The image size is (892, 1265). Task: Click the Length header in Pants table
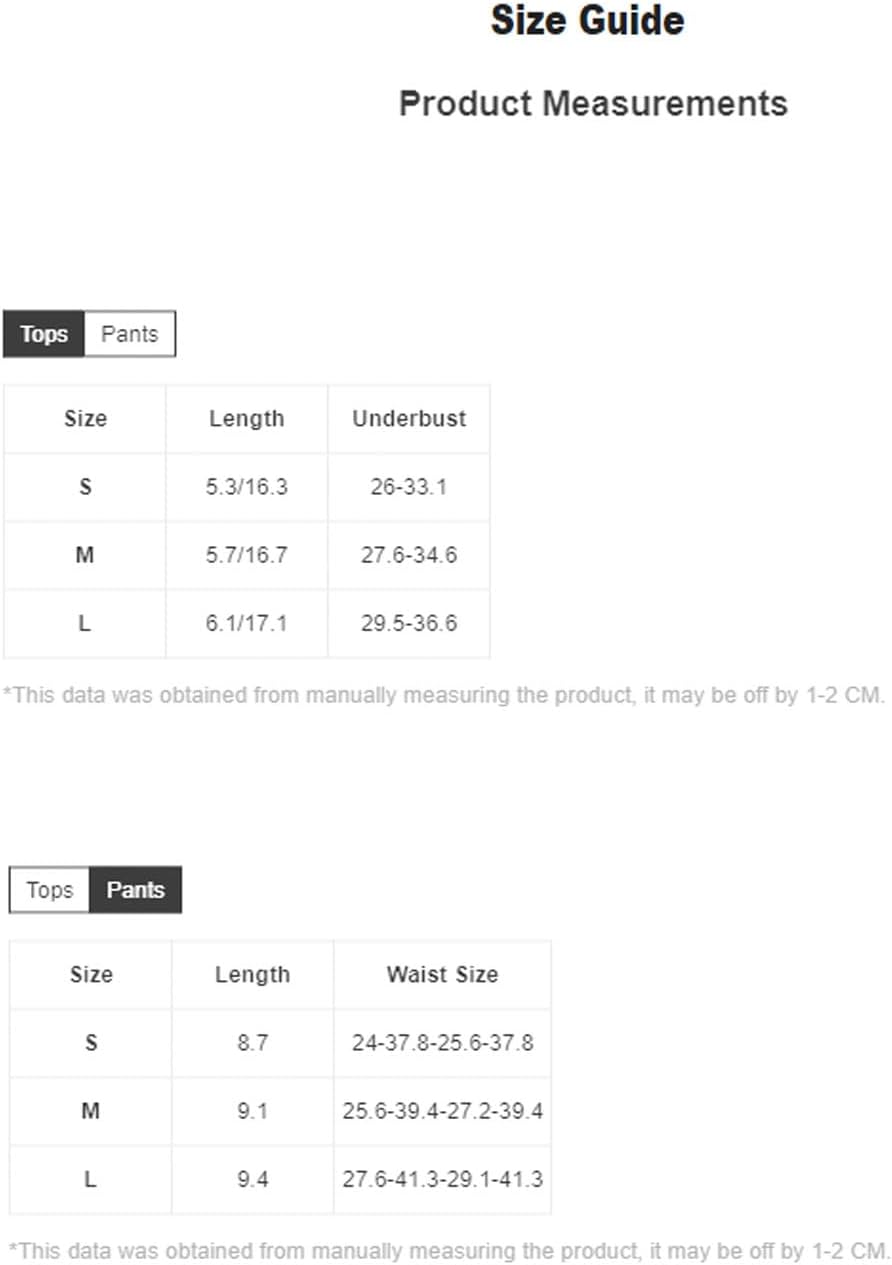[252, 975]
